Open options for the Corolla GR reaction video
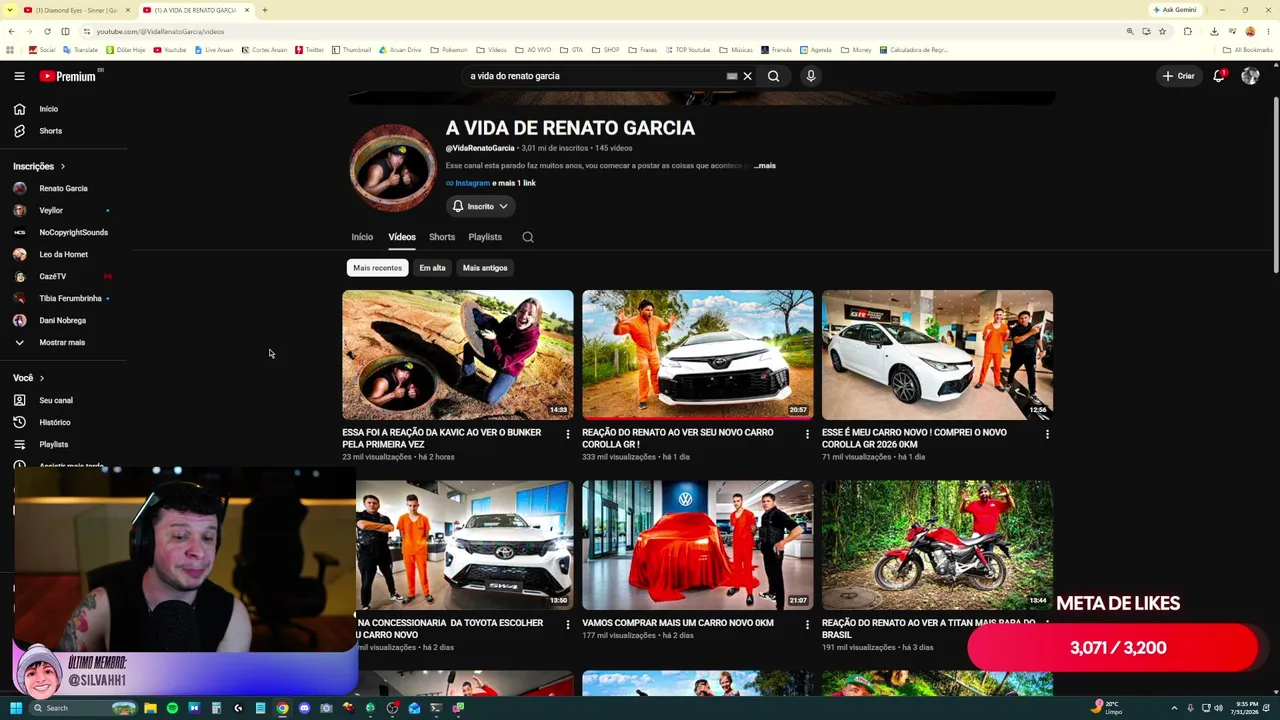Screen dimensions: 1280x720 click(x=808, y=434)
